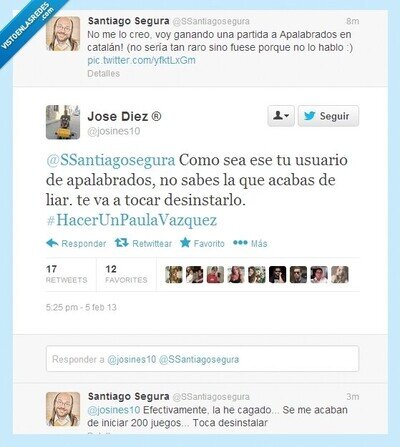Click the @SSantiagosegura mention in Jose's tweet

pos(110,160)
